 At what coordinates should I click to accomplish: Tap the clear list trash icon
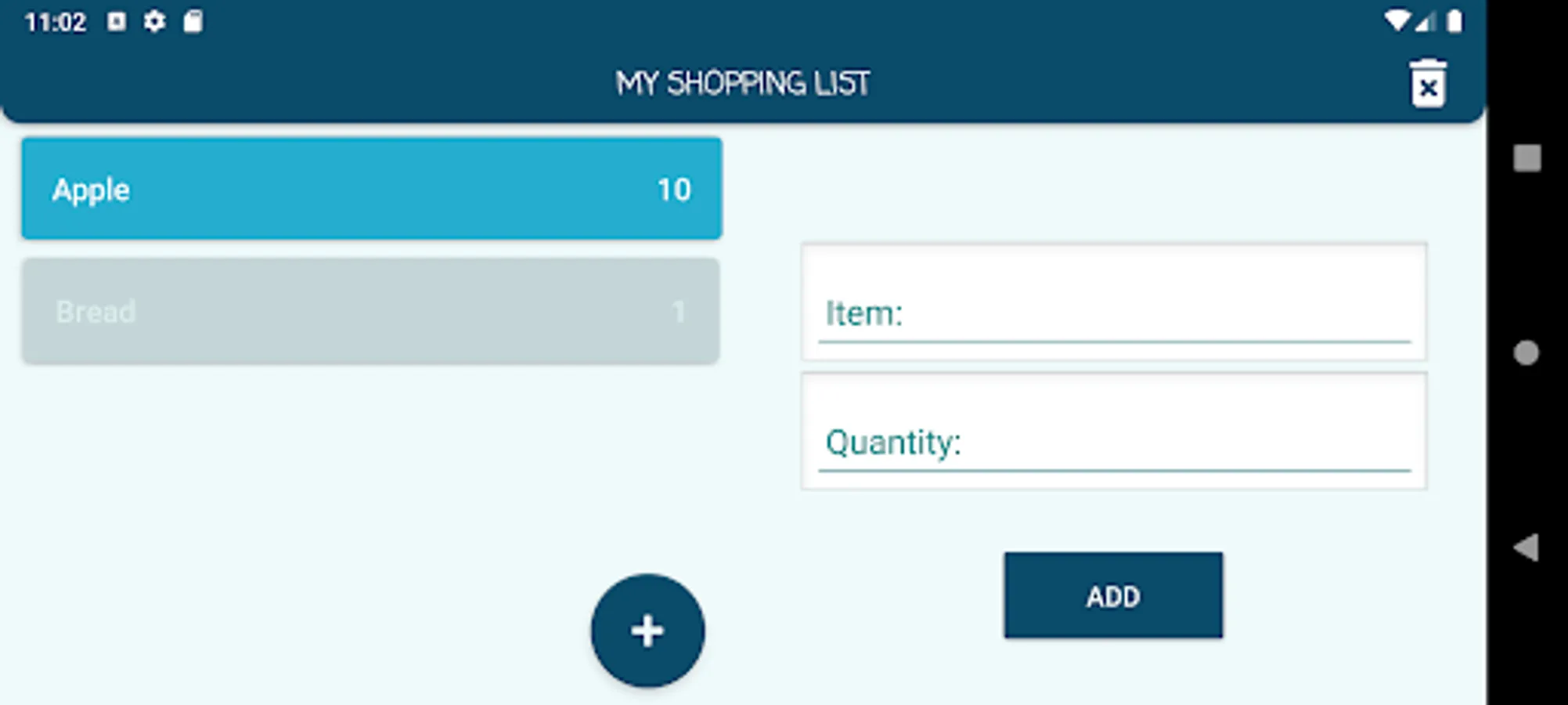pyautogui.click(x=1428, y=83)
